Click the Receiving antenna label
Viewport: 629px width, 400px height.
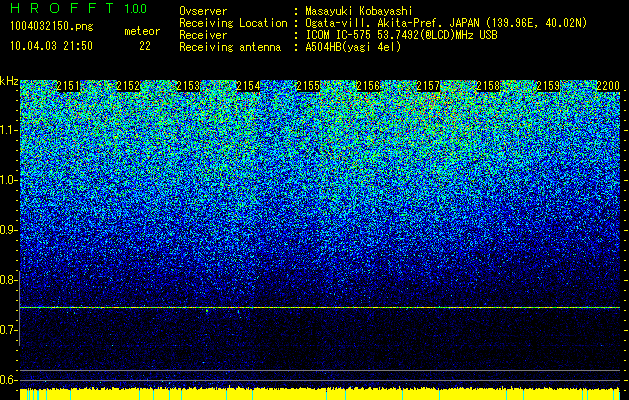230,47
